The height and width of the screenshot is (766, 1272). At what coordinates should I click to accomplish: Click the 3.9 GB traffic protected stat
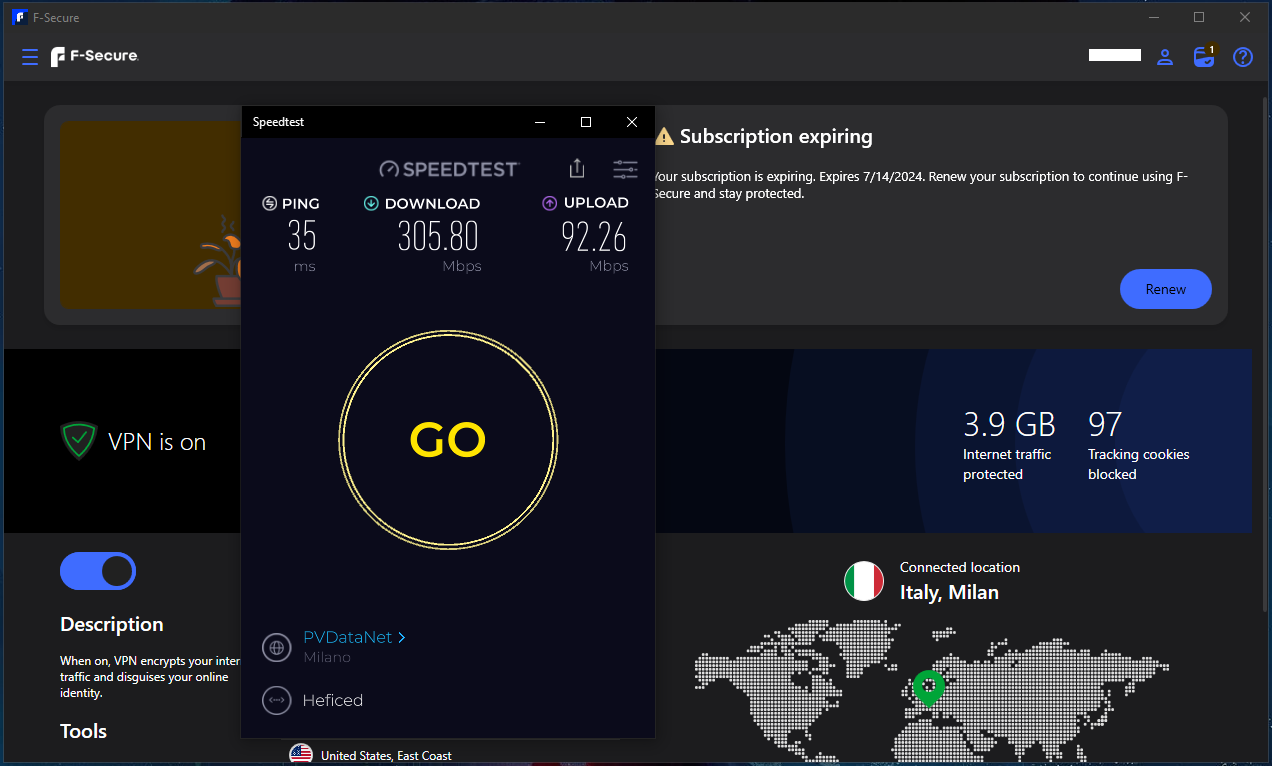[1009, 444]
